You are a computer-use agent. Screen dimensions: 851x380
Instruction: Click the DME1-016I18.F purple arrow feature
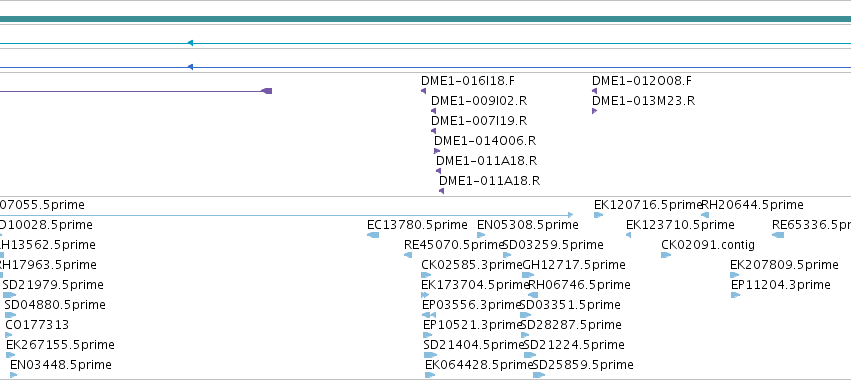(x=423, y=91)
